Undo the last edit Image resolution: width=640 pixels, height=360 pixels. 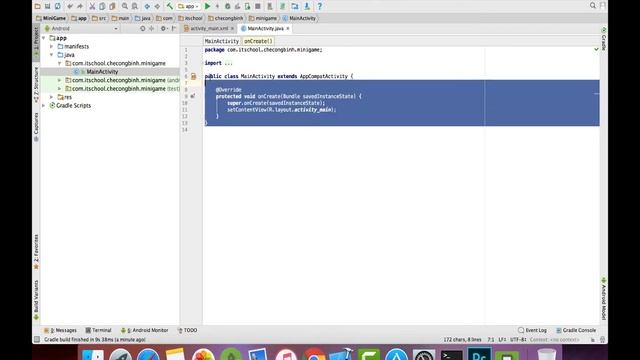coord(70,6)
